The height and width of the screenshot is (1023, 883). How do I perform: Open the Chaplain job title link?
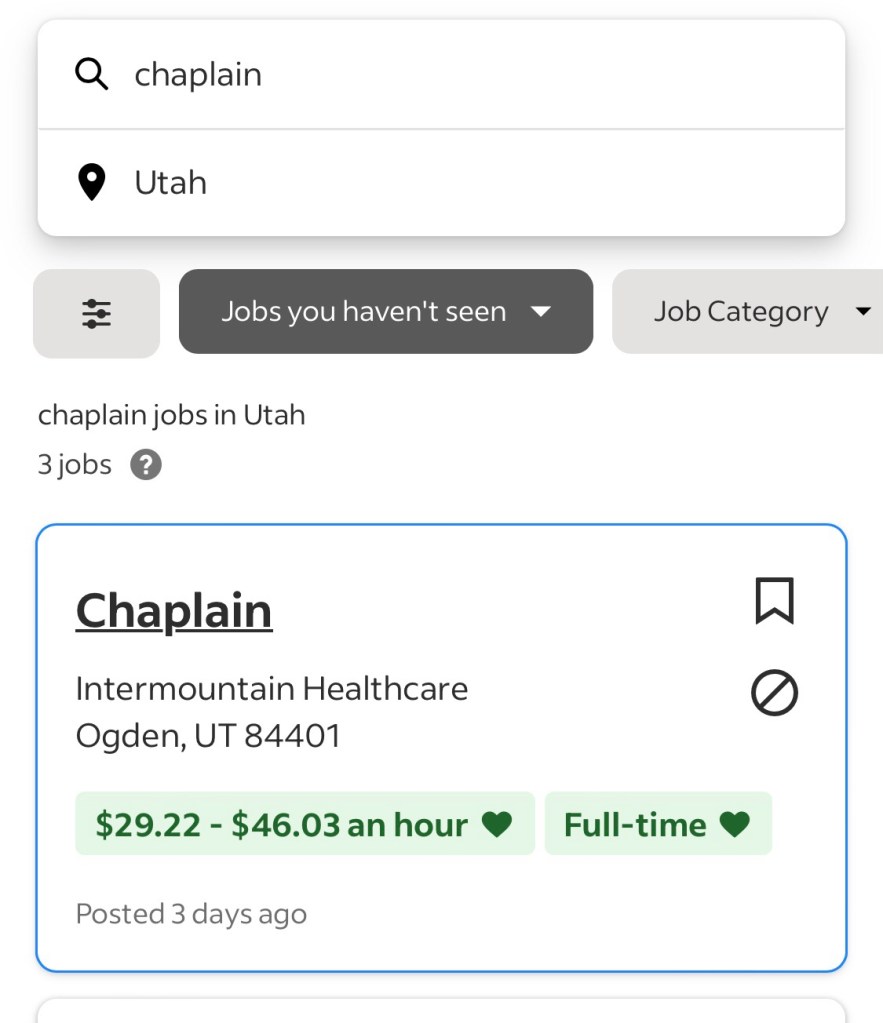click(174, 610)
